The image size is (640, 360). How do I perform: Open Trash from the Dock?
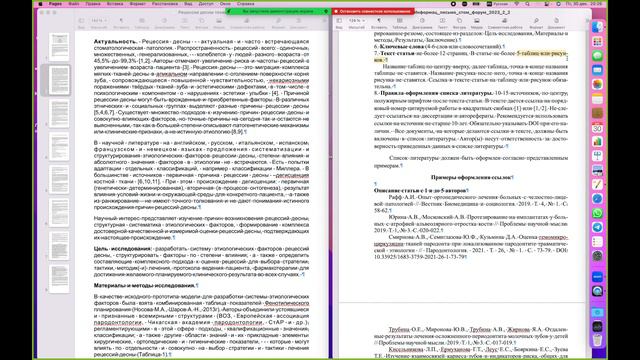point(597,340)
